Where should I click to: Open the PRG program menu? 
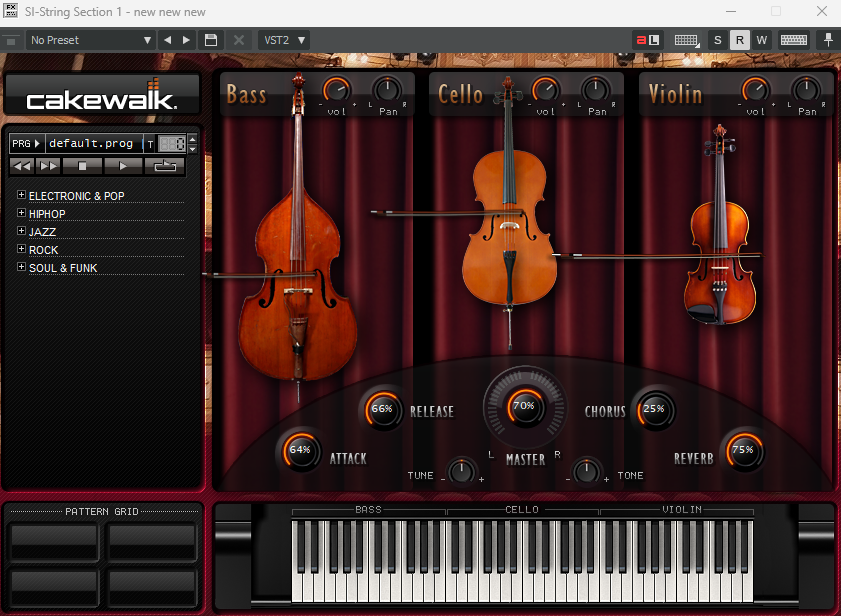26,144
